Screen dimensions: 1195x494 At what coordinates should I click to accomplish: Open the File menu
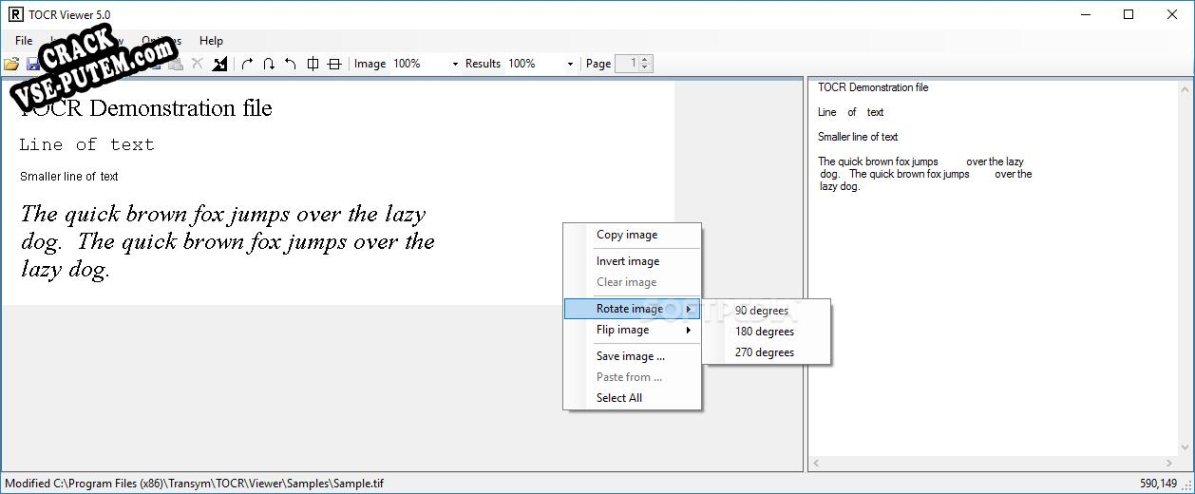(24, 40)
